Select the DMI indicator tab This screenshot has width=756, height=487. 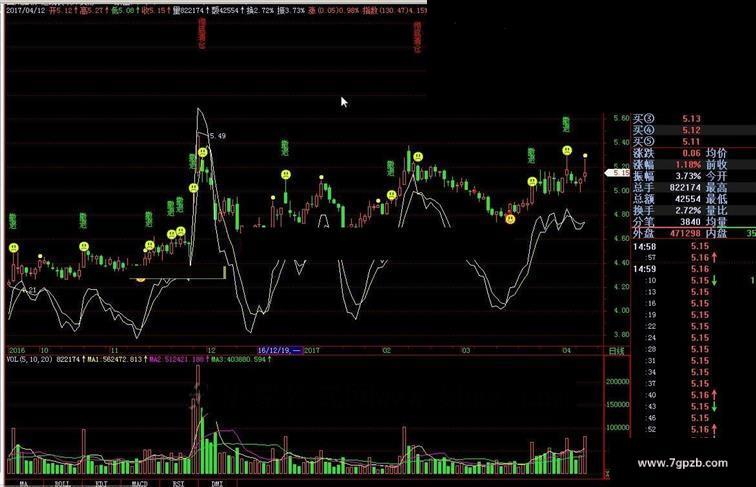pos(217,483)
